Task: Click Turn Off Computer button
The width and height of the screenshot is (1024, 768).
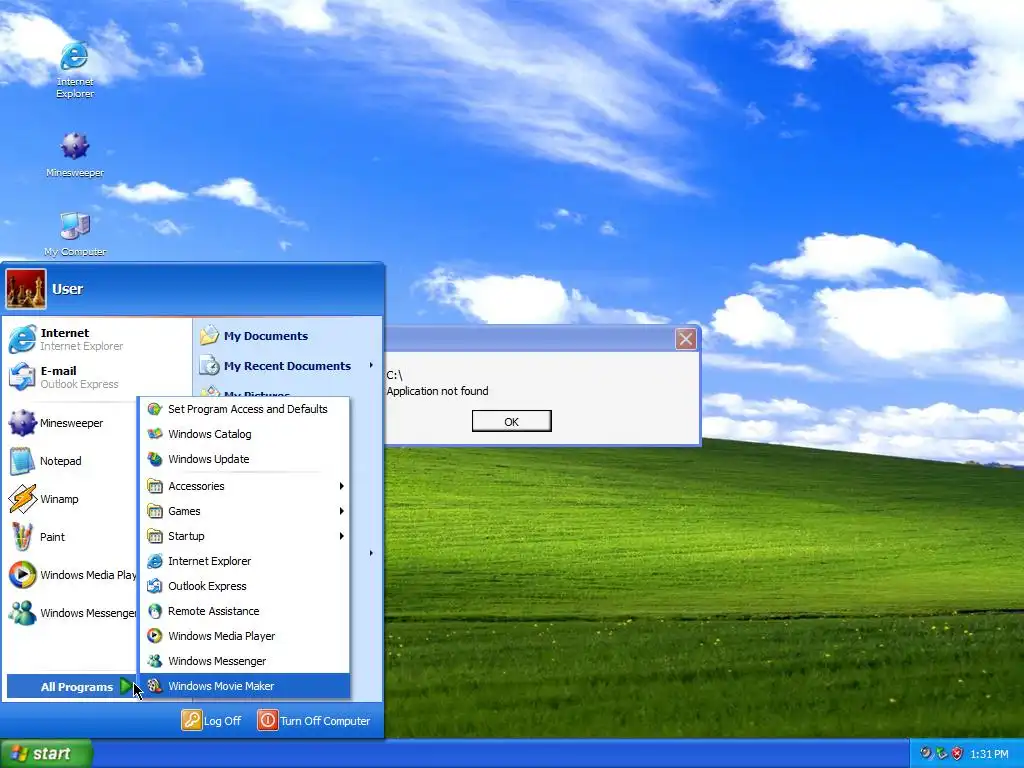Action: pos(314,720)
